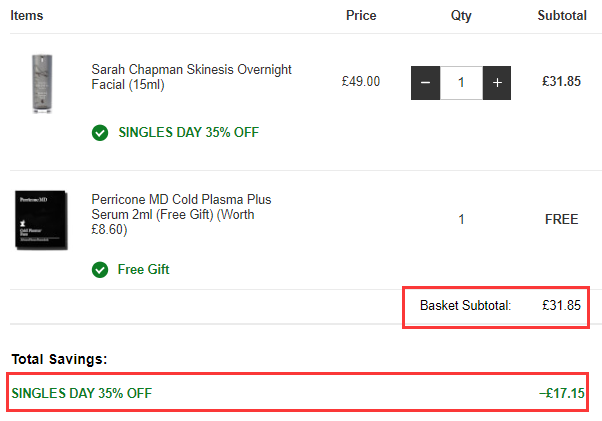Image resolution: width=602 pixels, height=421 pixels.
Task: Click the −£17.15 savings amount
Action: click(561, 393)
